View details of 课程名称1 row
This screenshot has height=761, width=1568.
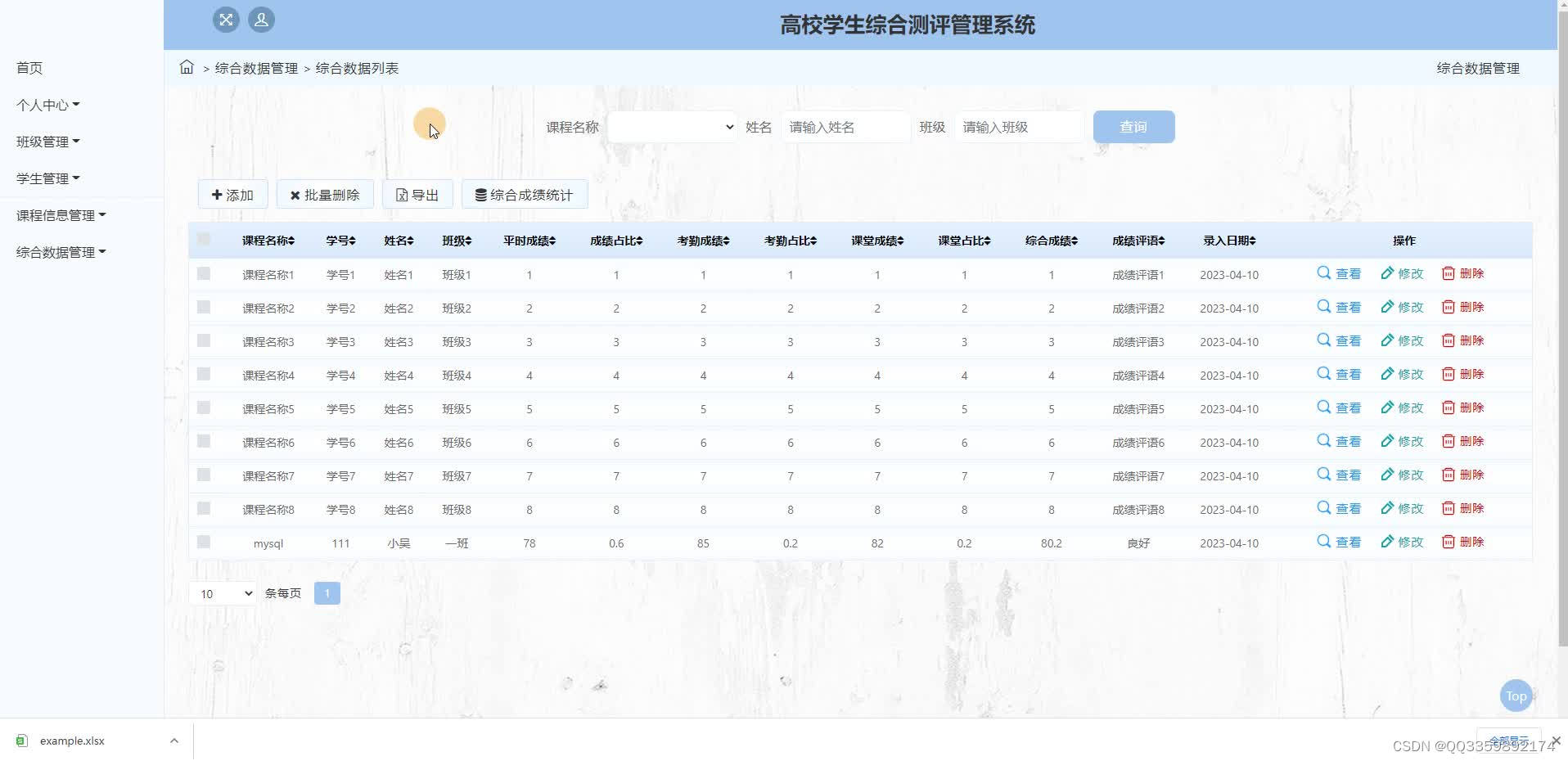tap(1339, 273)
